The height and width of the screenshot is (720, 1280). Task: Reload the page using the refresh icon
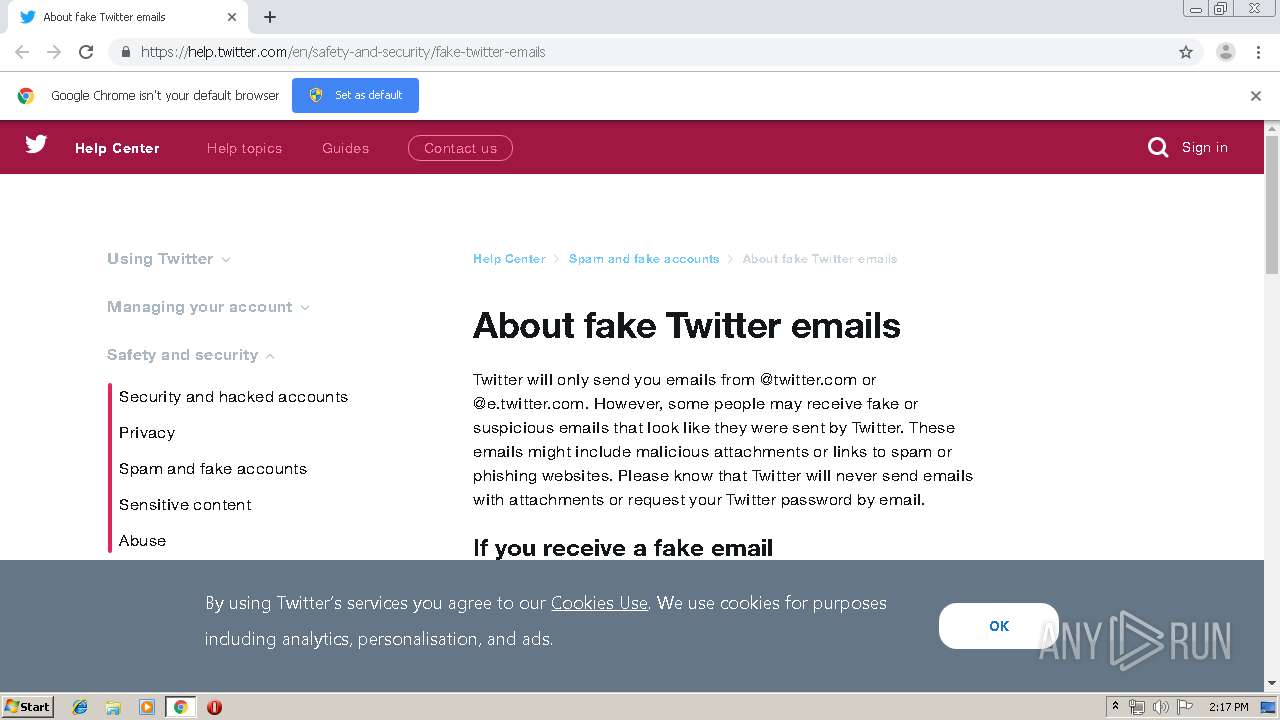pyautogui.click(x=86, y=52)
